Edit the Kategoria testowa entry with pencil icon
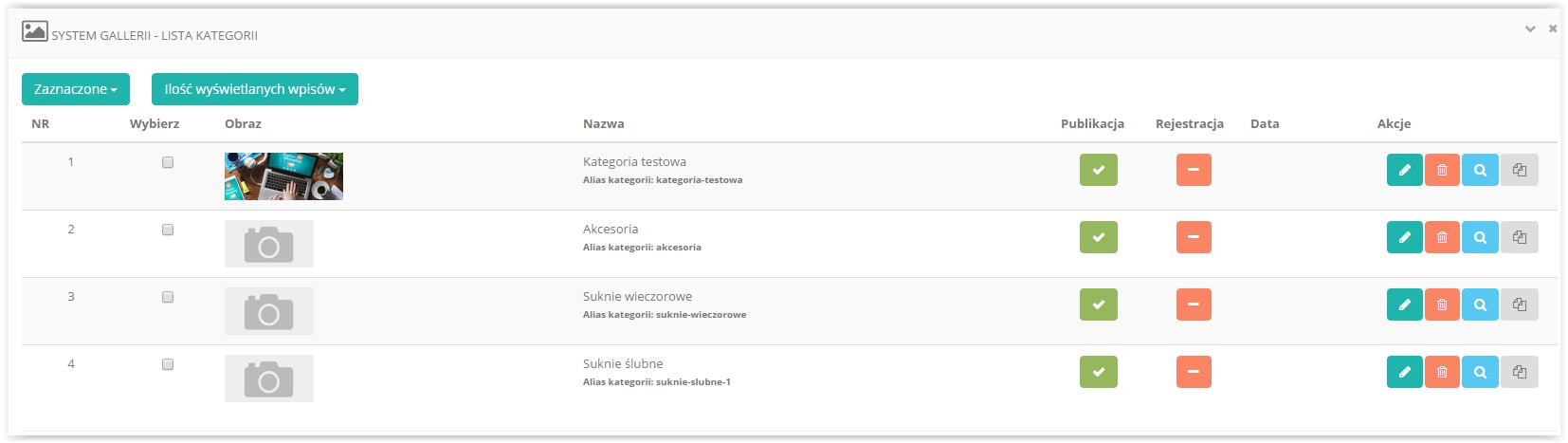This screenshot has width=1568, height=443. 1404,170
